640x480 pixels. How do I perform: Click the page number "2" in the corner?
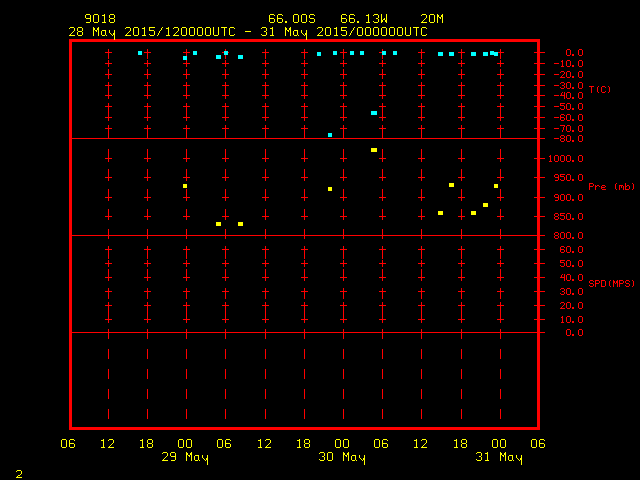pyautogui.click(x=18, y=472)
